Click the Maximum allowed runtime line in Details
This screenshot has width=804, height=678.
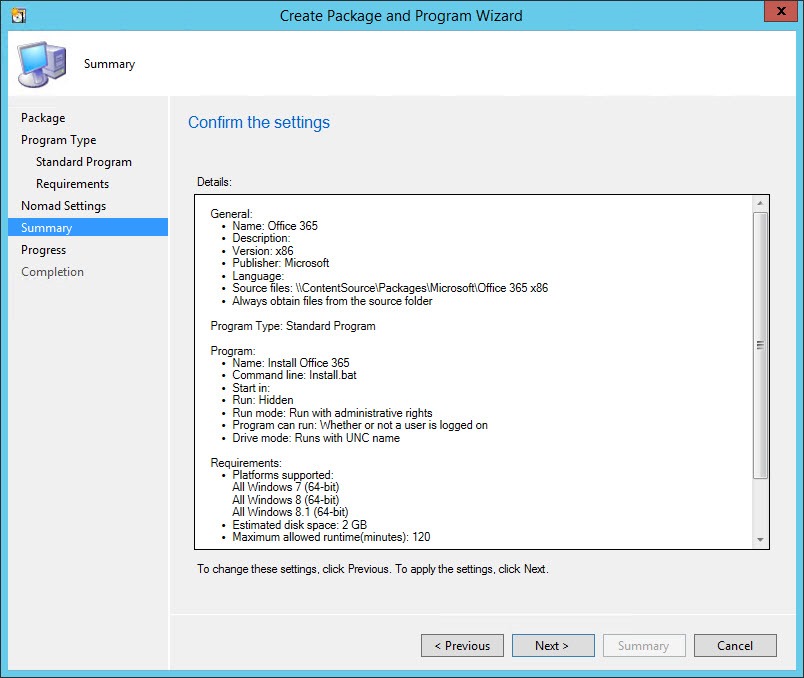[331, 537]
